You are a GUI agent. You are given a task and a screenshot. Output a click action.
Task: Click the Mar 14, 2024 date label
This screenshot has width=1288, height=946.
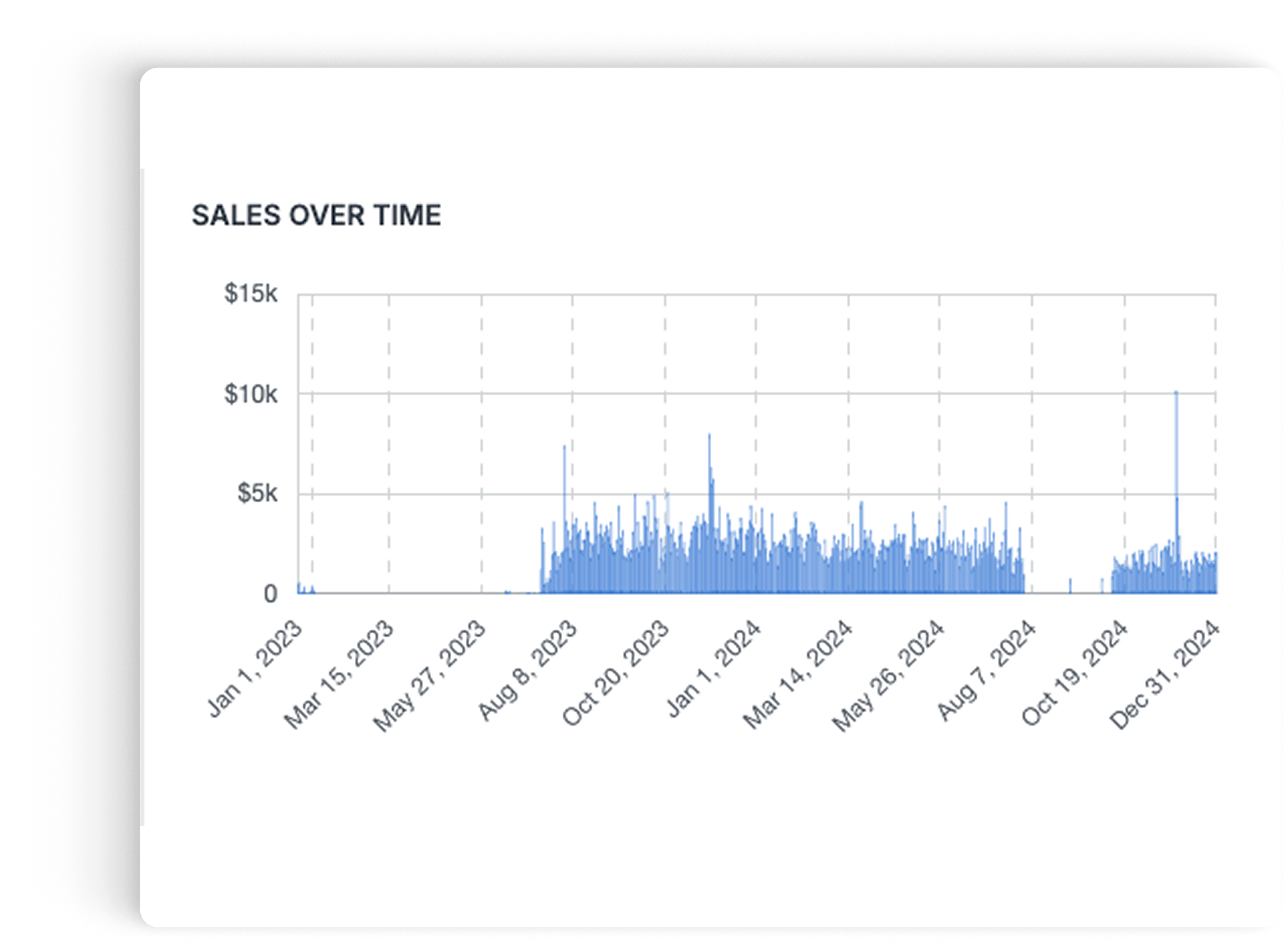798,675
